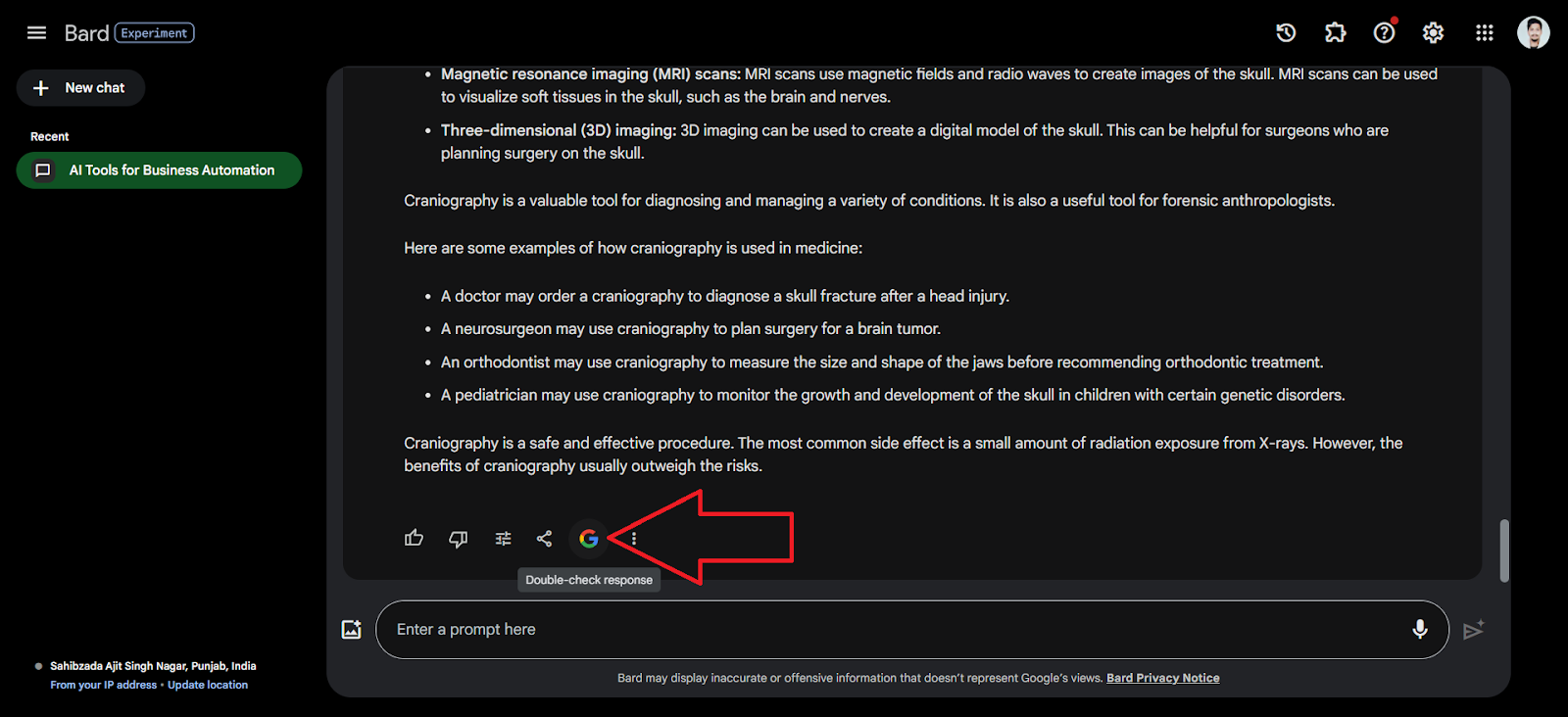Viewport: 1568px width, 717px height.
Task: Click the Experiment badge next to Bard
Action: click(155, 33)
